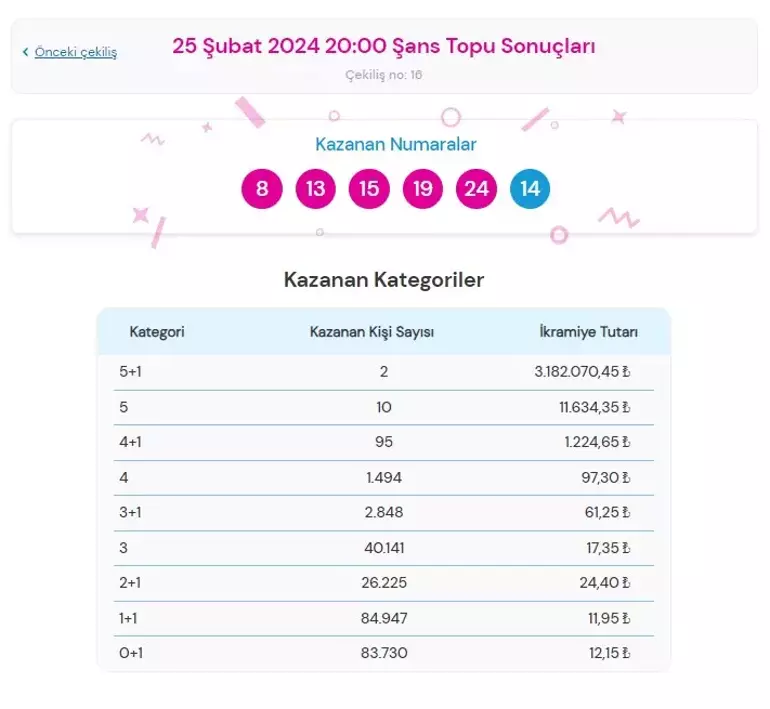The width and height of the screenshot is (770, 709).
Task: Click the back chevron beside Önceki çekiliş
Action: click(x=25, y=52)
